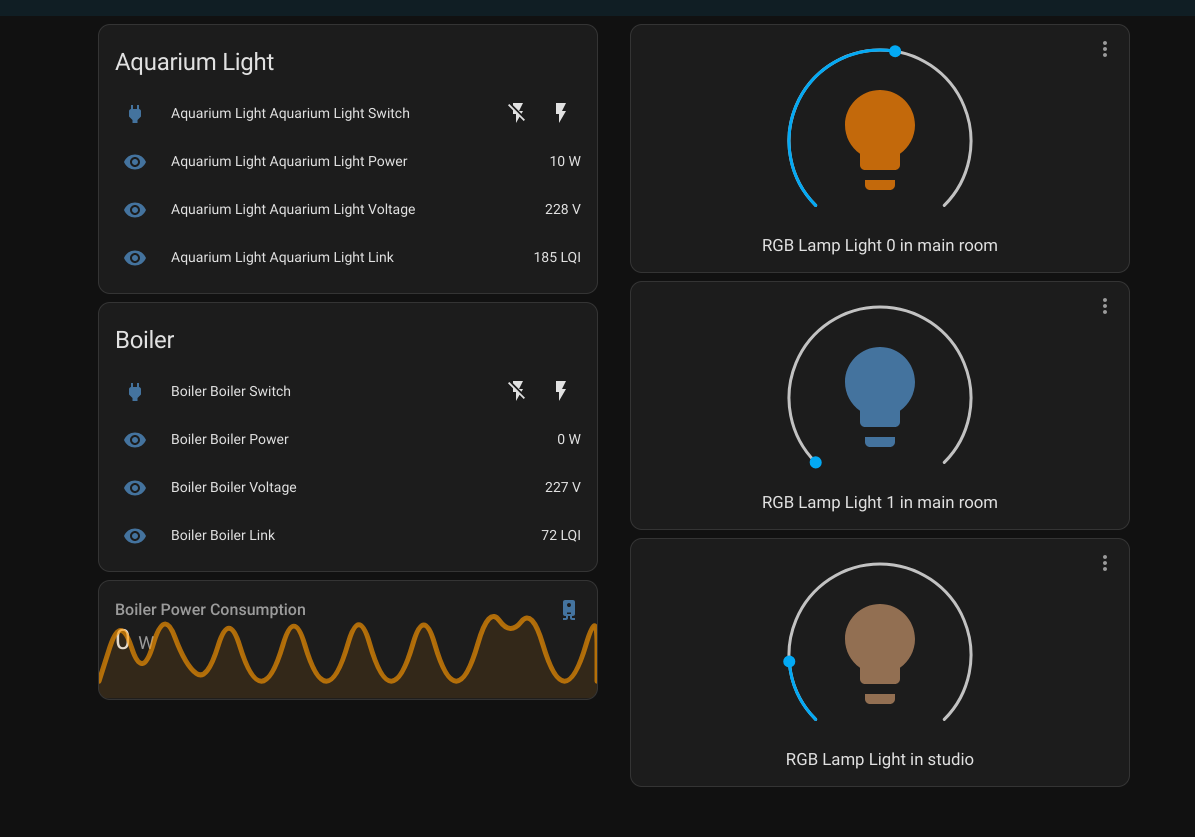Click brightness slider handle of studio light
This screenshot has height=837, width=1195.
(790, 662)
